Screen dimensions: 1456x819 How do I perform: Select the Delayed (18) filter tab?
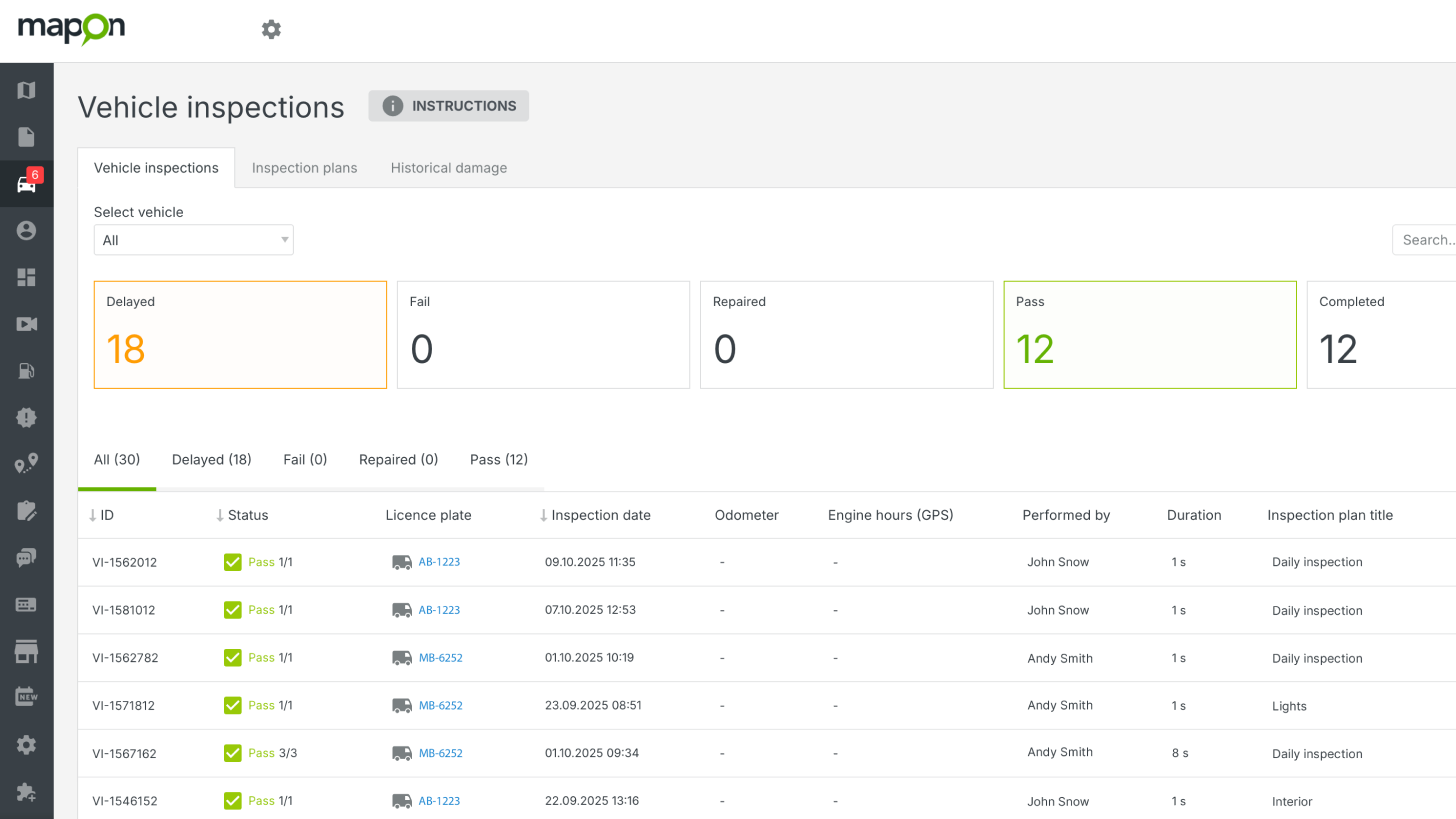click(211, 460)
